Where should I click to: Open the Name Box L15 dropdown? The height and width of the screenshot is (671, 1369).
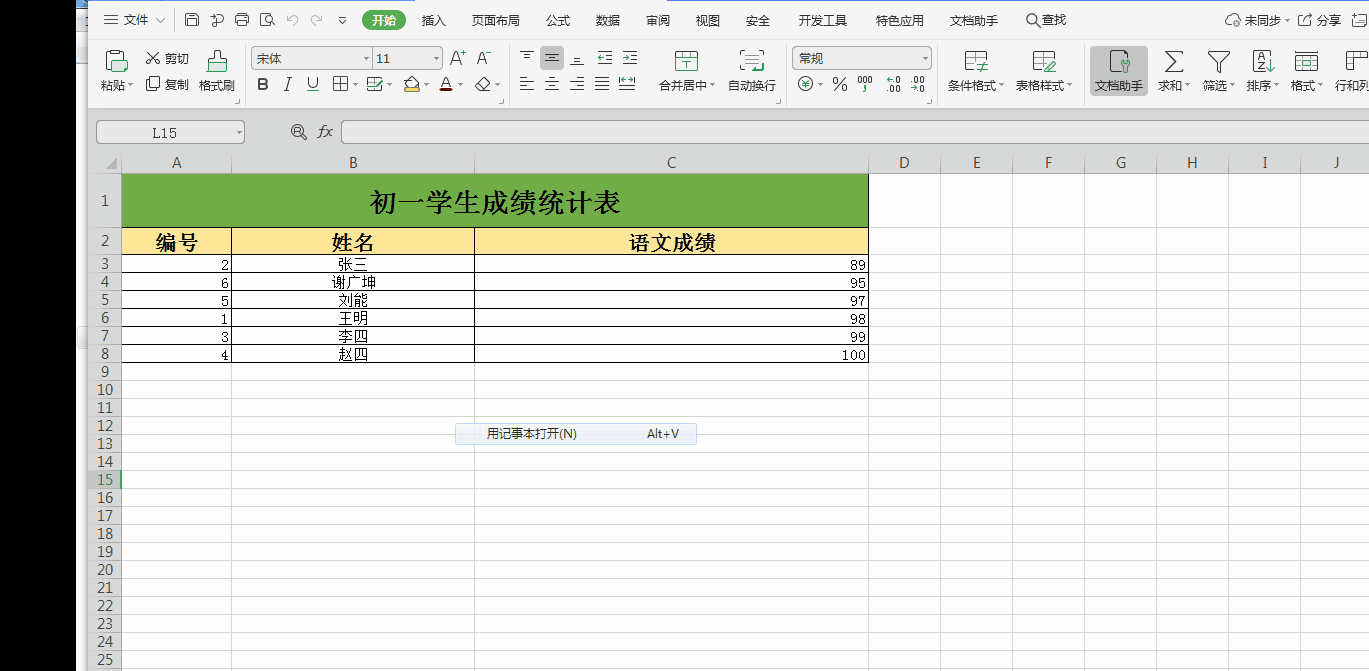pos(239,132)
